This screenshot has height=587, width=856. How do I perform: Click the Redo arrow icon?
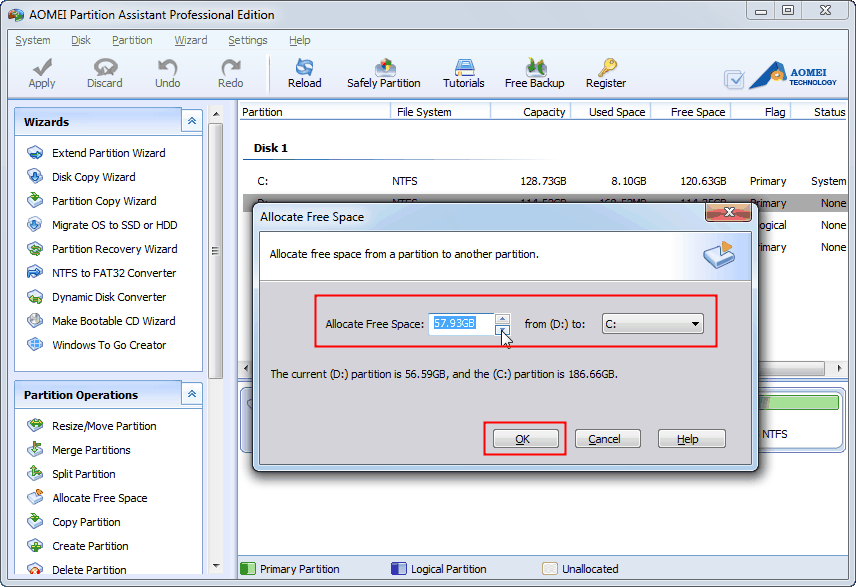click(x=230, y=68)
